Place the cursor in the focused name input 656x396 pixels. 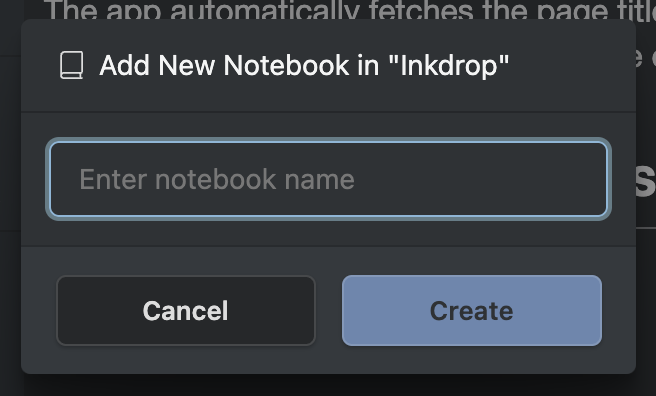pyautogui.click(x=328, y=179)
